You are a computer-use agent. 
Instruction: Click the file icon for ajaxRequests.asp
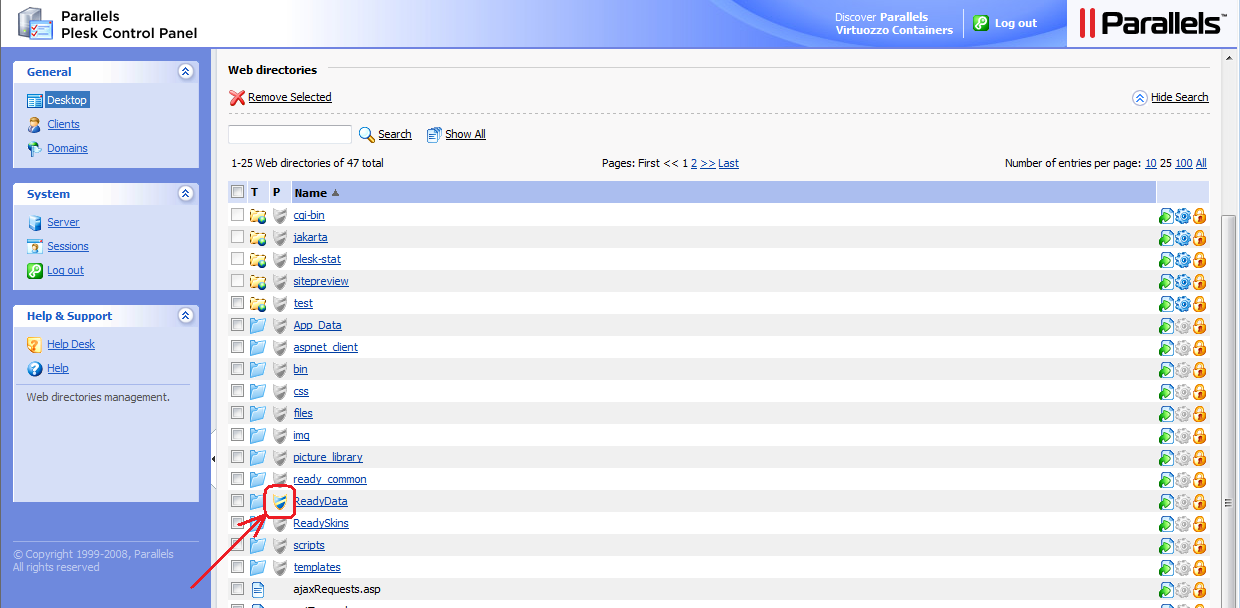[258, 589]
